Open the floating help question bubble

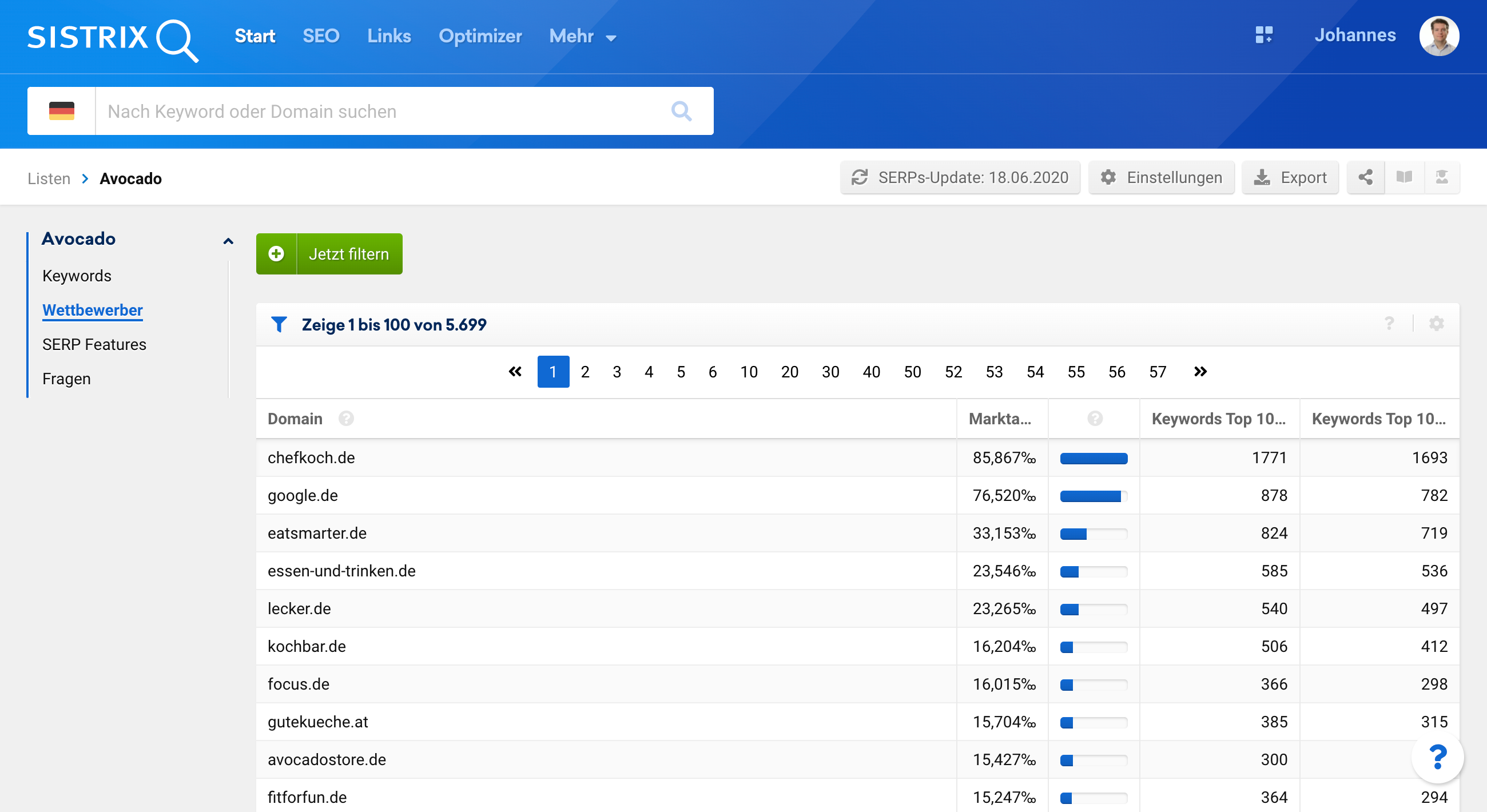point(1437,757)
